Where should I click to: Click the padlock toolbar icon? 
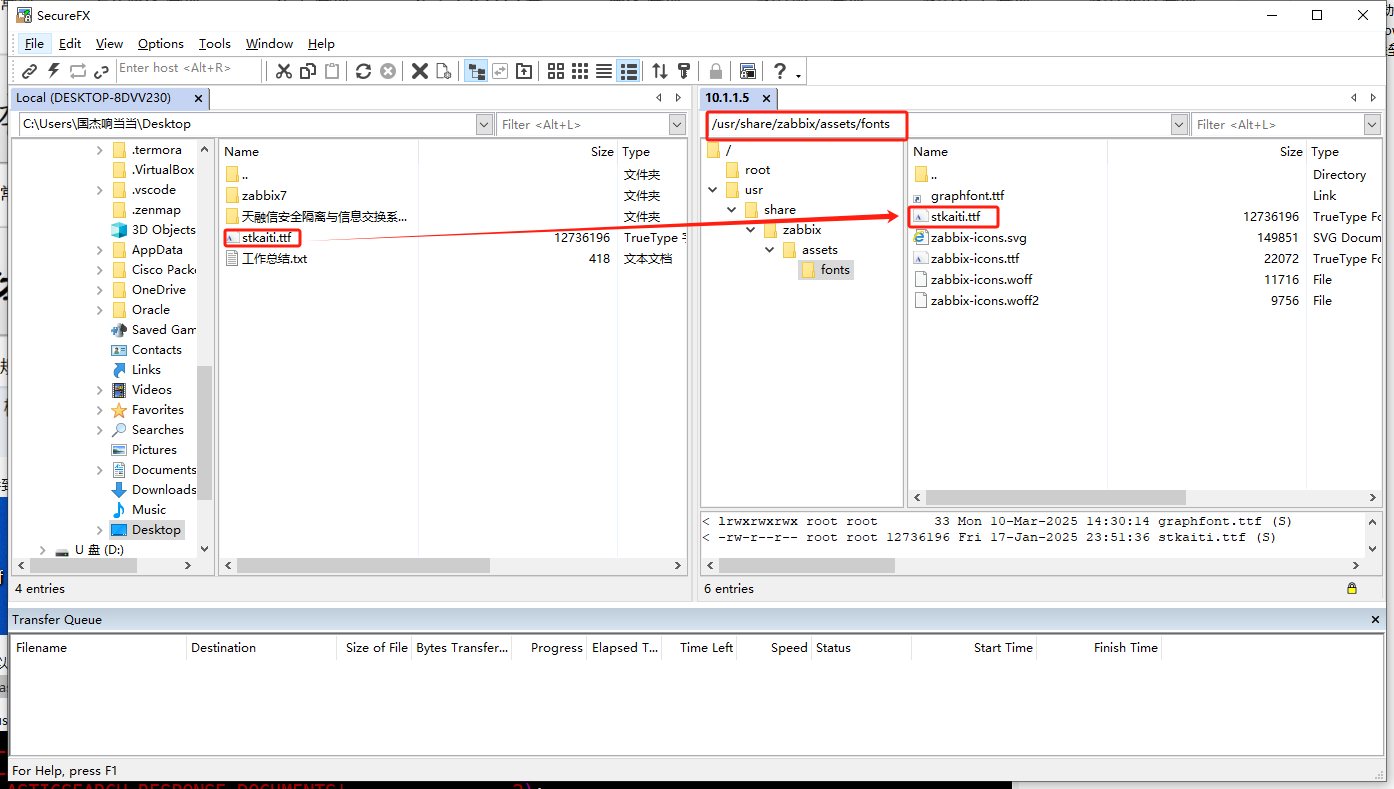tap(716, 71)
